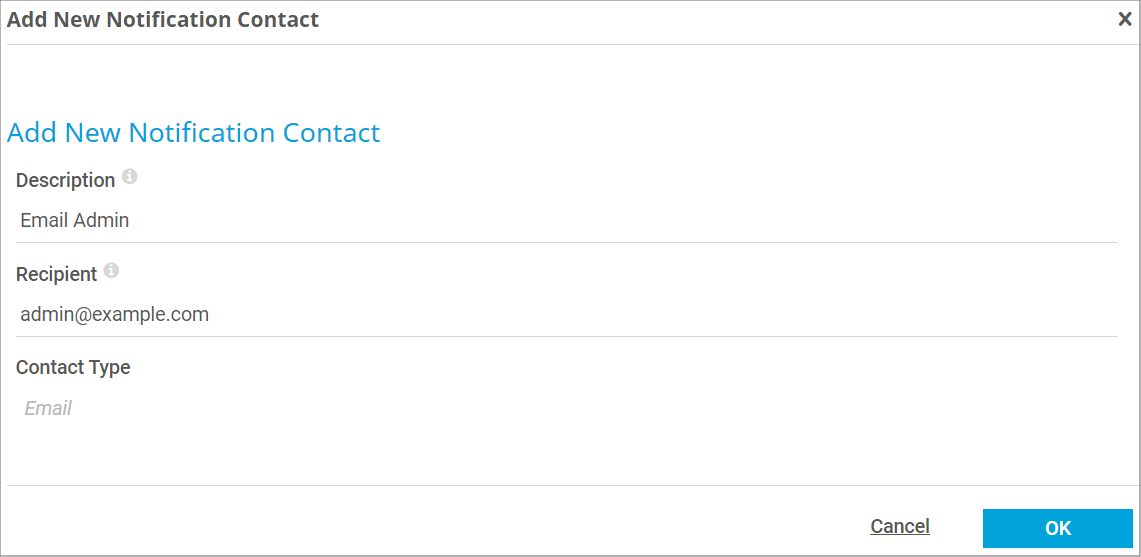Focus the Recipient field with admin@example.com

(x=567, y=315)
